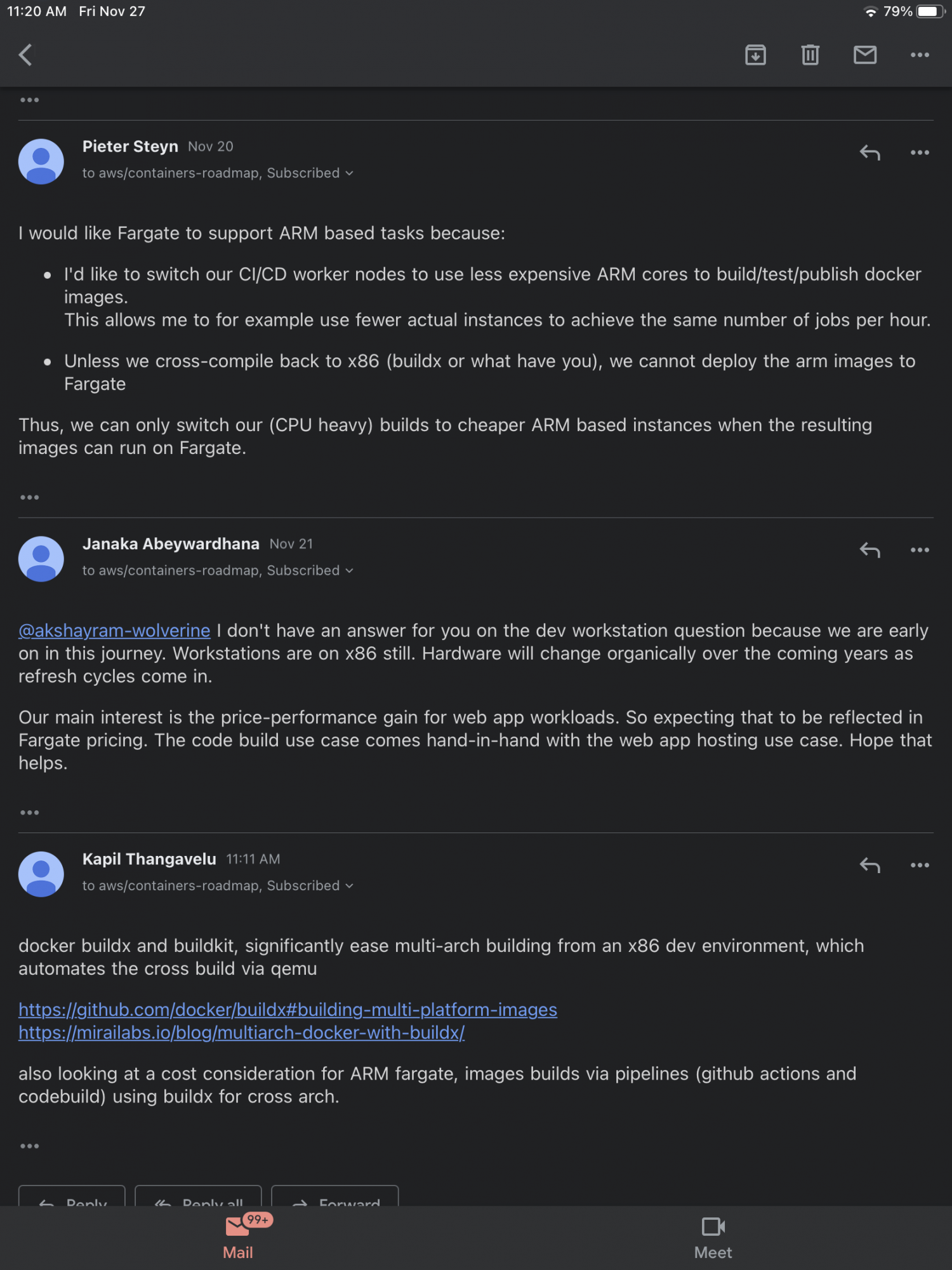Switch to the Mail tab
This screenshot has height=1270, width=952.
(x=238, y=1237)
